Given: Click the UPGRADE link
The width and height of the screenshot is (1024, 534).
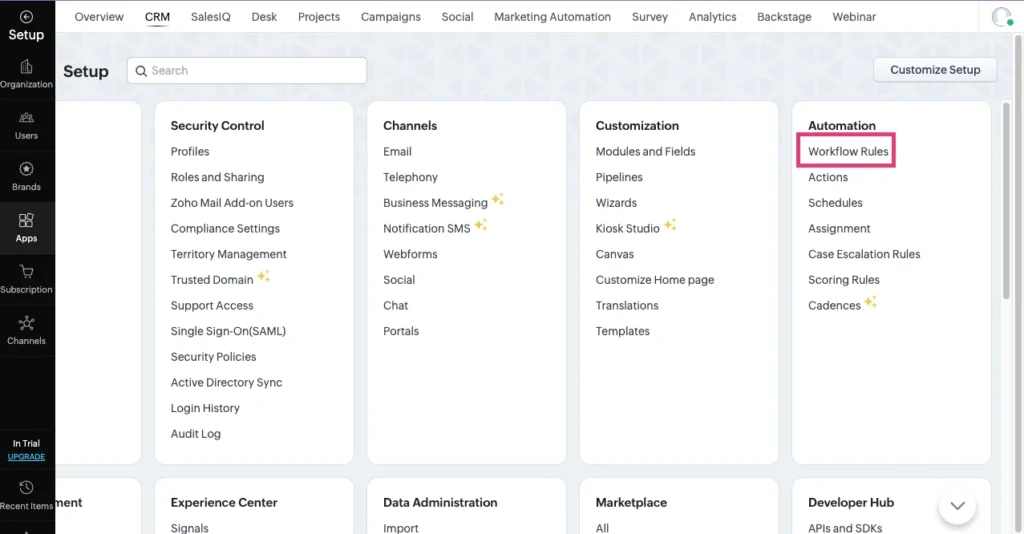Looking at the screenshot, I should tap(26, 456).
